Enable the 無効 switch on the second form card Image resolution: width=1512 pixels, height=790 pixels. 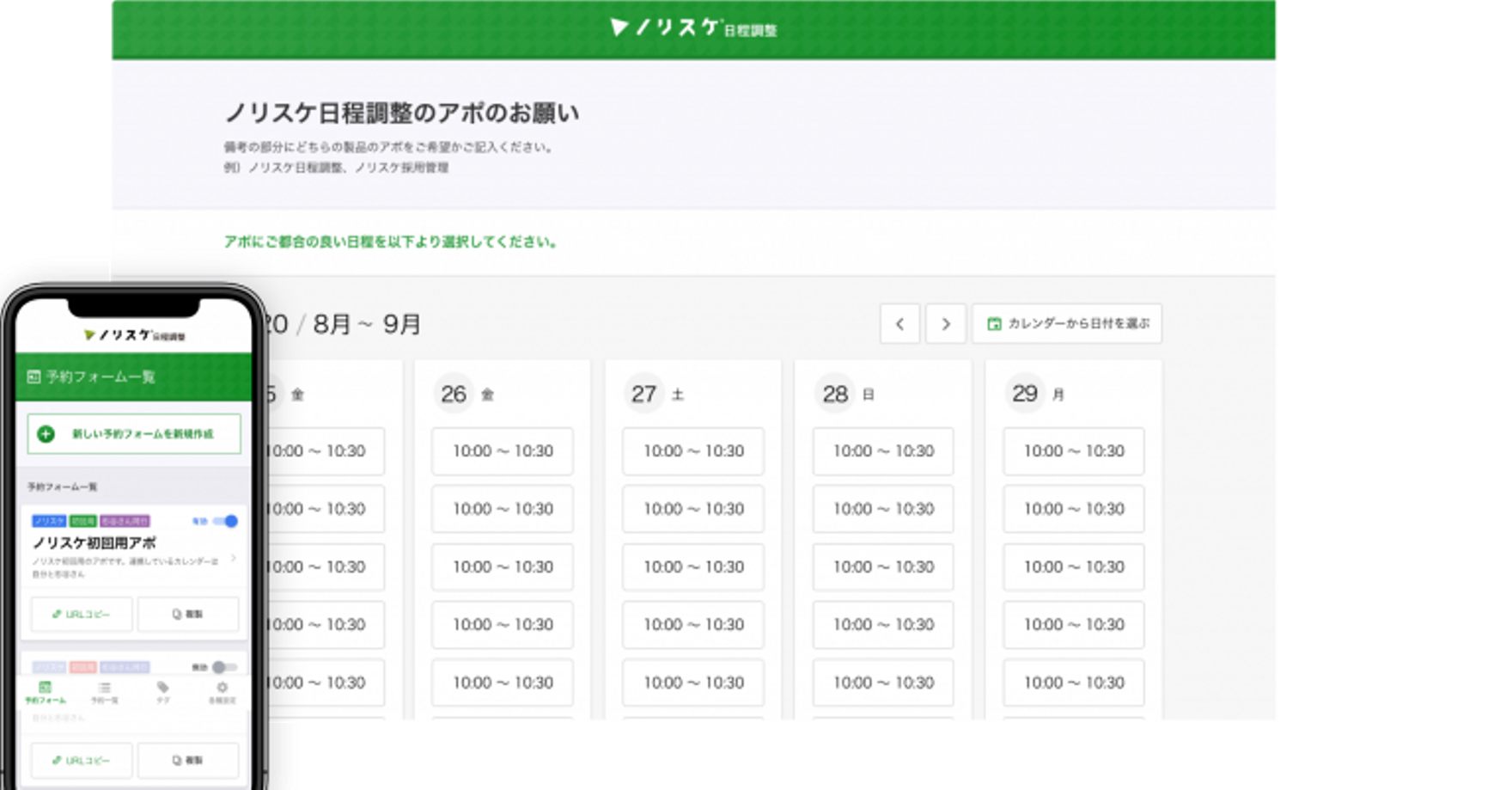tap(225, 667)
